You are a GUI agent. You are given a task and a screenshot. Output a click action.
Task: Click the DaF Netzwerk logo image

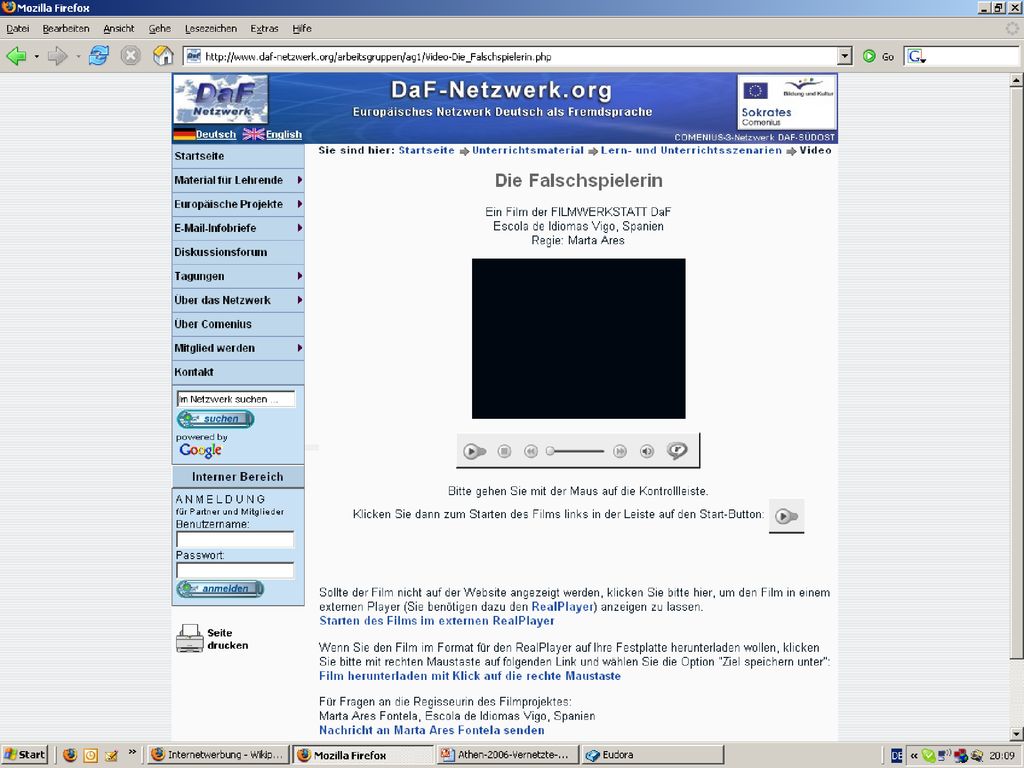(x=221, y=99)
